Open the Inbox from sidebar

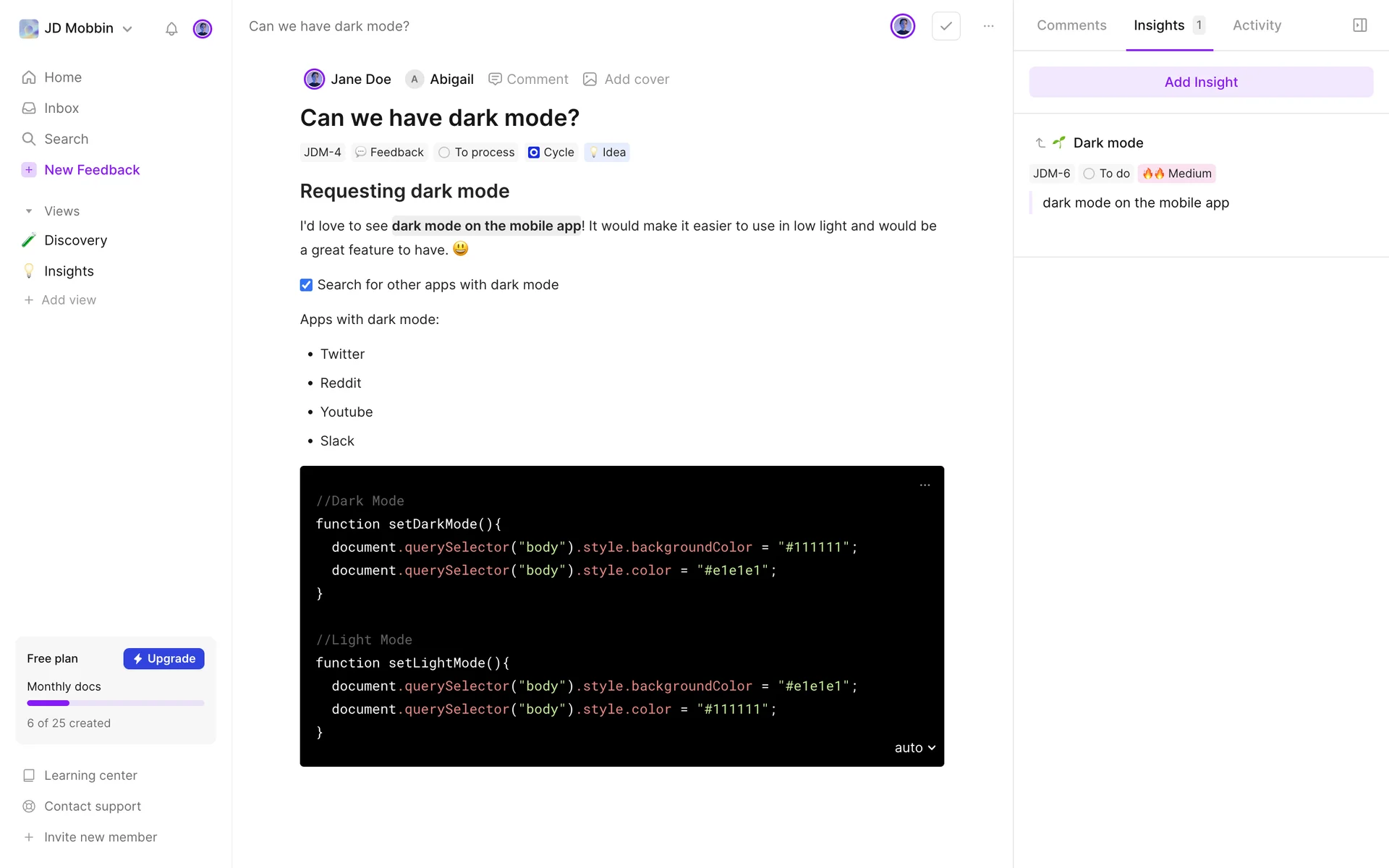pyautogui.click(x=61, y=108)
